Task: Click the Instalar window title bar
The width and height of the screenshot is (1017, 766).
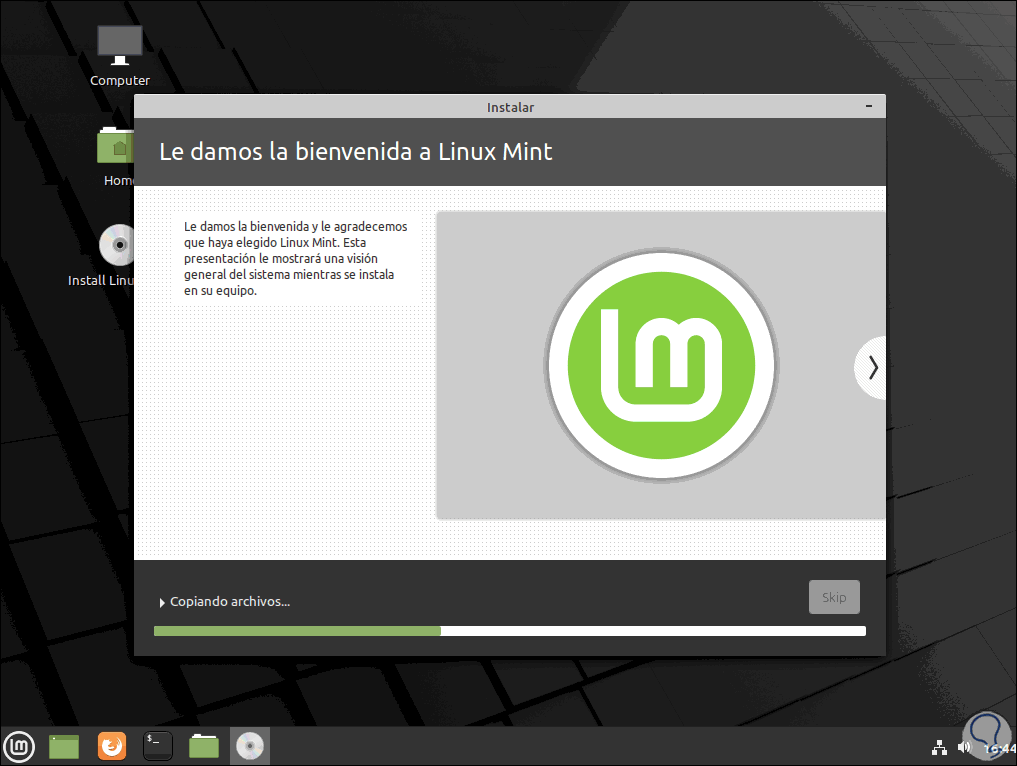Action: click(510, 107)
